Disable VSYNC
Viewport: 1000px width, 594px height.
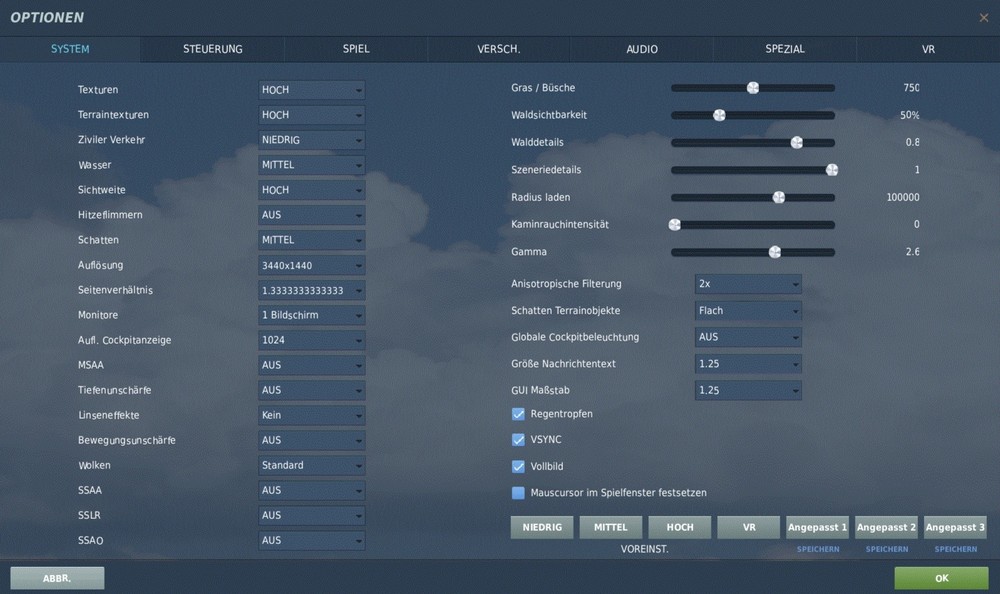click(x=518, y=439)
